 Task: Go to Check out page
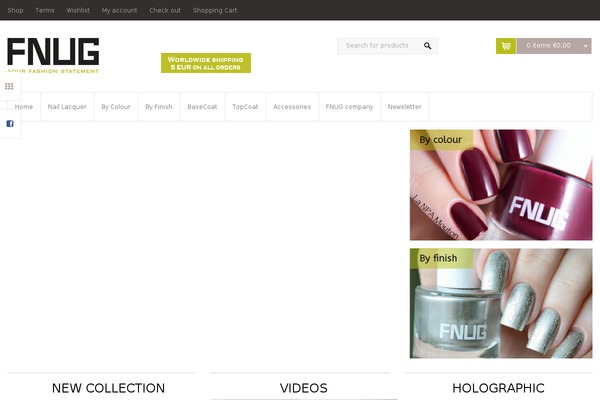(x=165, y=10)
